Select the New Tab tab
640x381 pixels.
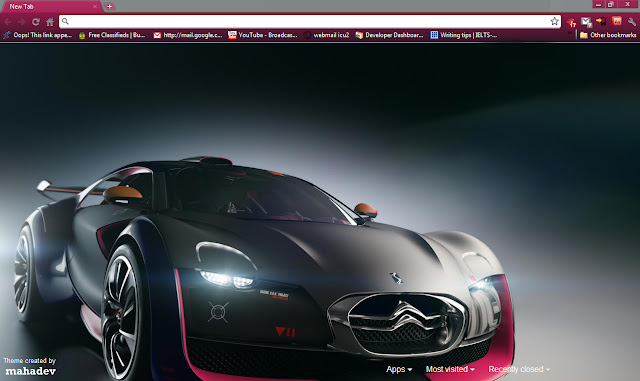[51, 7]
